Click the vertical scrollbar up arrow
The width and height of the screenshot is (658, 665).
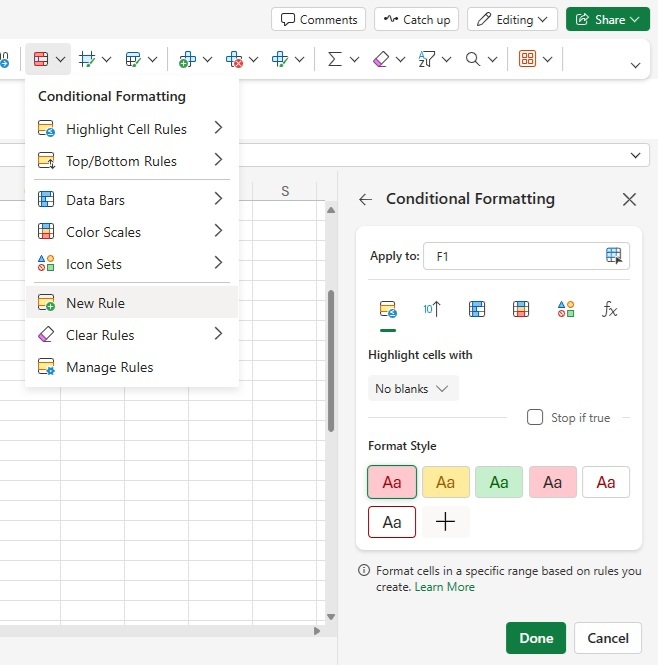click(331, 210)
